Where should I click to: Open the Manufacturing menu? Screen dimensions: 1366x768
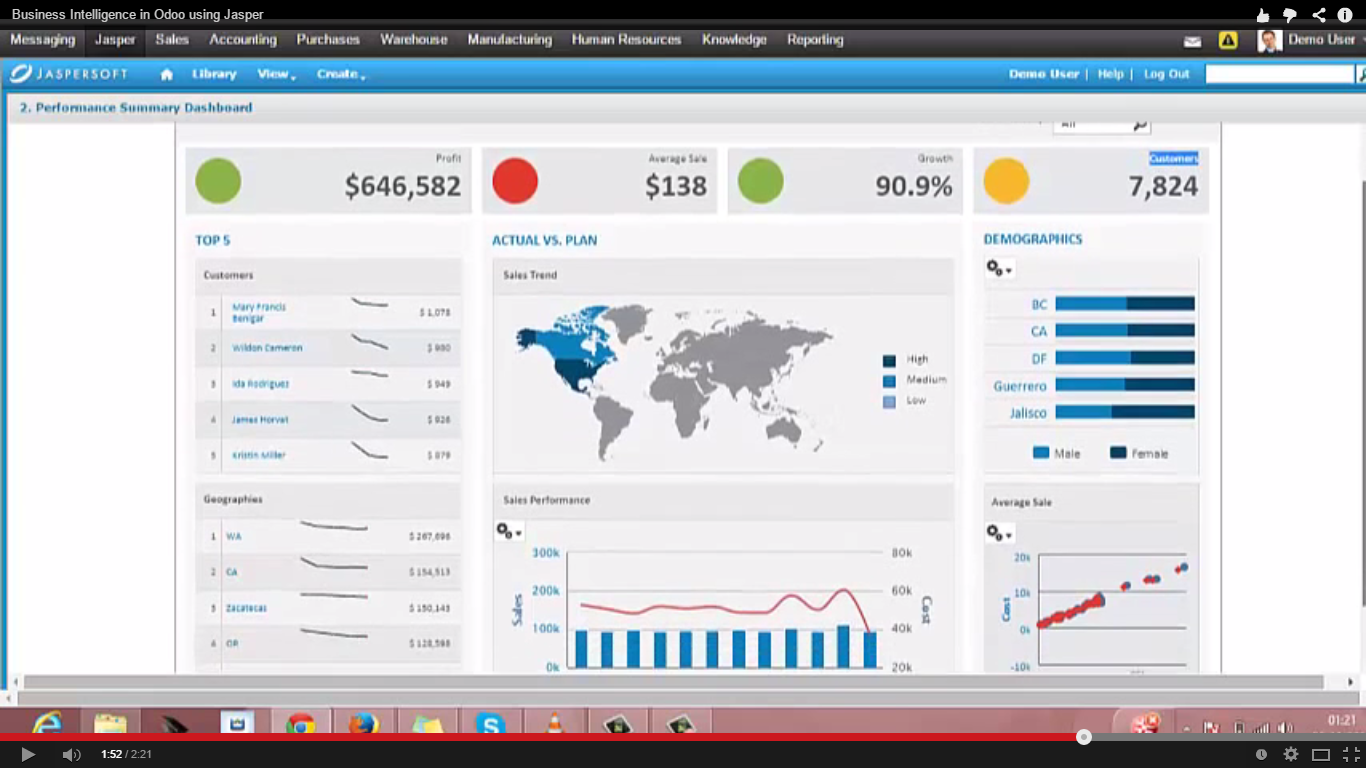pos(510,40)
